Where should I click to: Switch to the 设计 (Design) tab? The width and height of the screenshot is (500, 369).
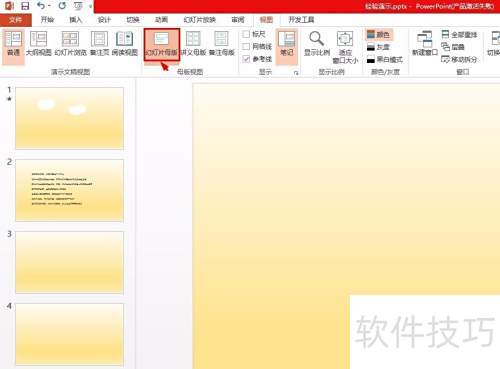click(x=104, y=20)
